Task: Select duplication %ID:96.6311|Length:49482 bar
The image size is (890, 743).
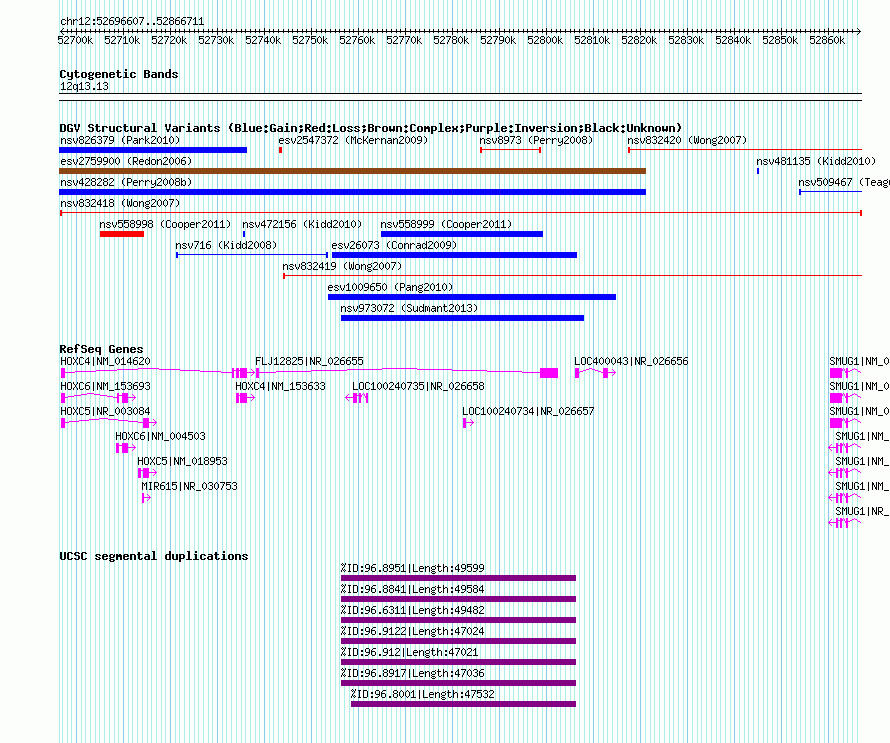Action: pyautogui.click(x=459, y=620)
